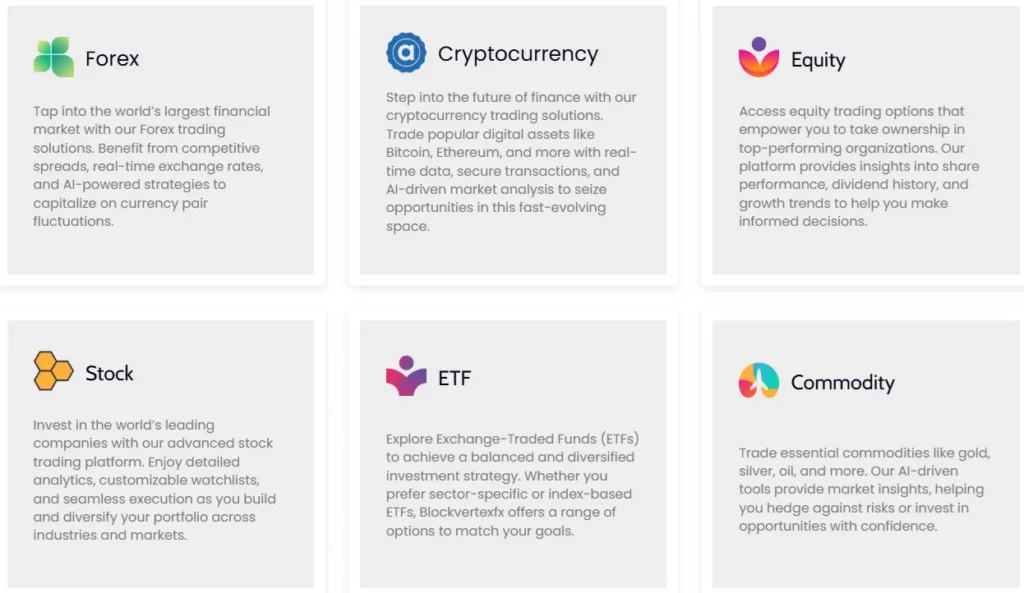
Task: Click the blue Cryptocurrency badge icon
Action: pos(406,53)
